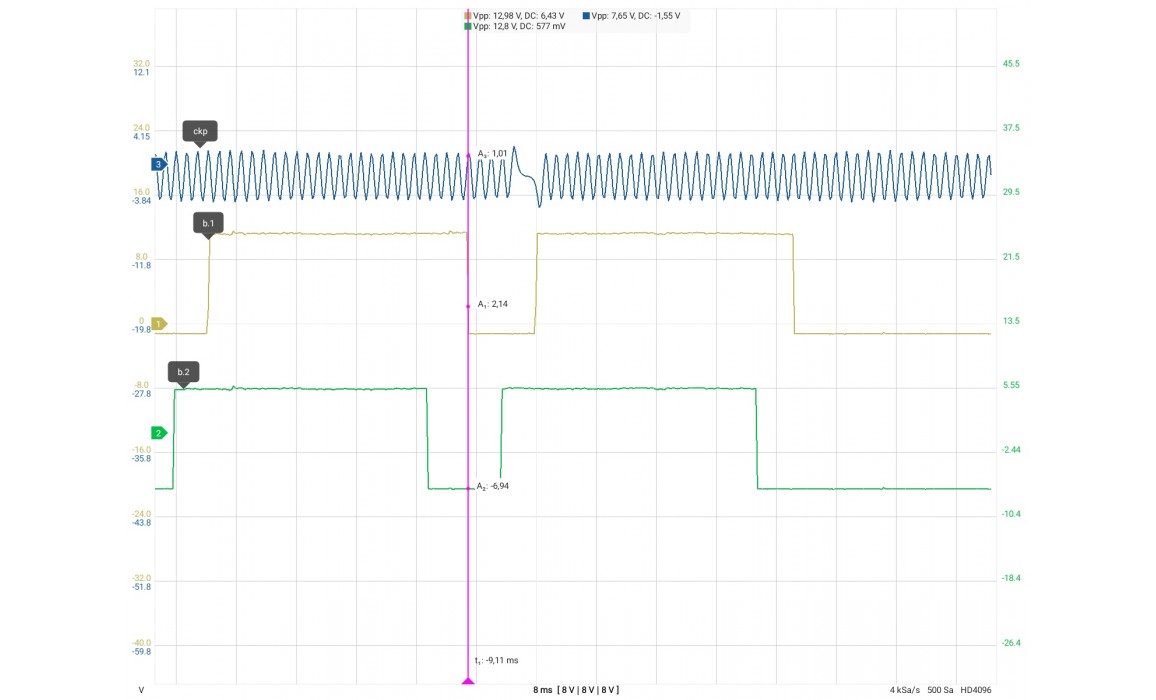Click the t1 -9,11 ms cursor readout

[497, 660]
